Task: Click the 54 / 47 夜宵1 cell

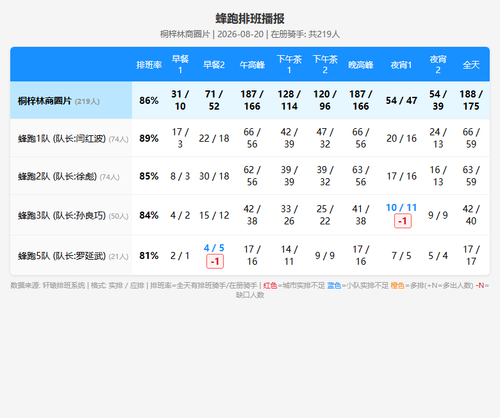Action: pyautogui.click(x=401, y=100)
